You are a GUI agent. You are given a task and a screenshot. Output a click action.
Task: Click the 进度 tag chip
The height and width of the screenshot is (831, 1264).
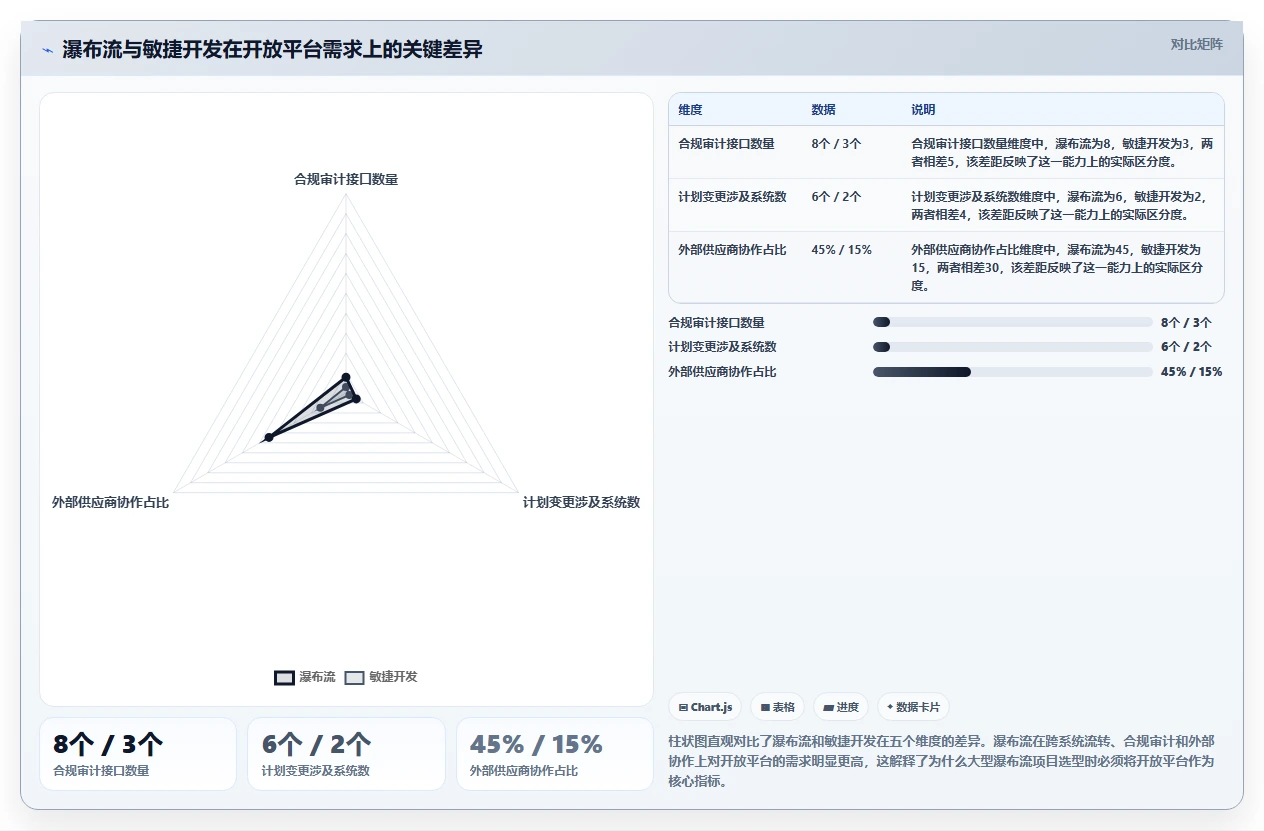tap(841, 707)
